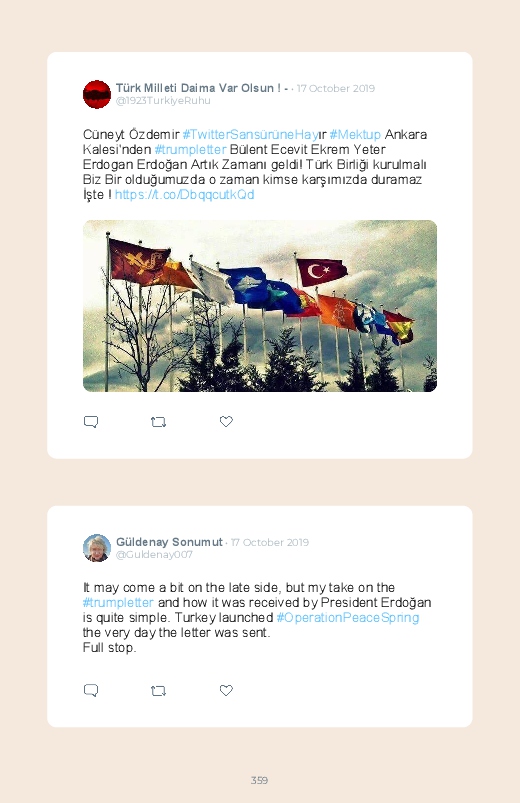Follow the t.co/DbqqcutkQd link

(184, 195)
